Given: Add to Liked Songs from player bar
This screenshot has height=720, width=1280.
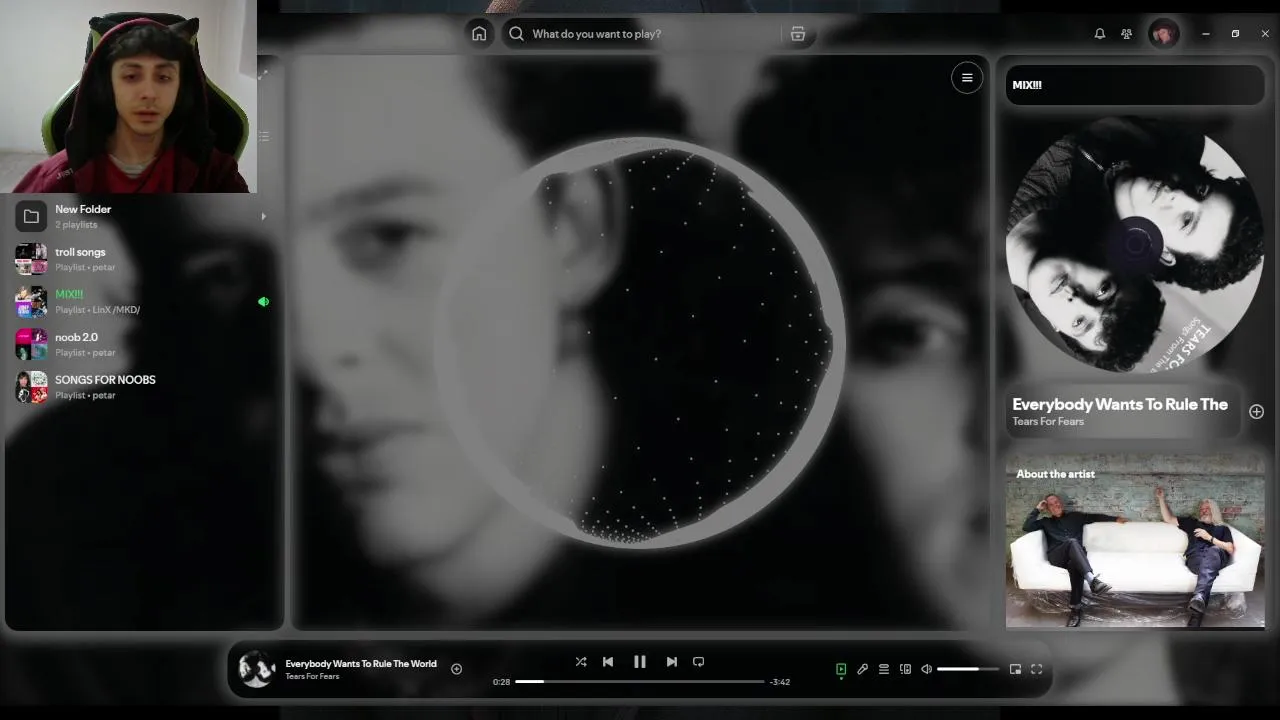Looking at the screenshot, I should 456,669.
